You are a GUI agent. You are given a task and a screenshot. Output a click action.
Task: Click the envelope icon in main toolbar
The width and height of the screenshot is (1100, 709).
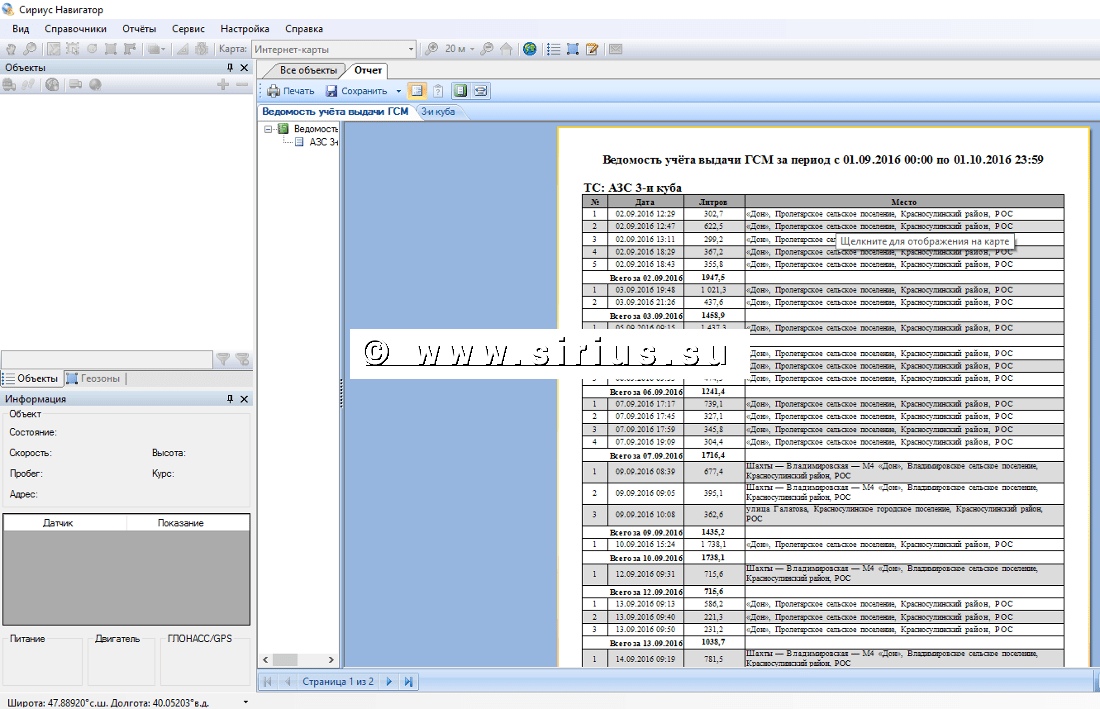pyautogui.click(x=615, y=49)
